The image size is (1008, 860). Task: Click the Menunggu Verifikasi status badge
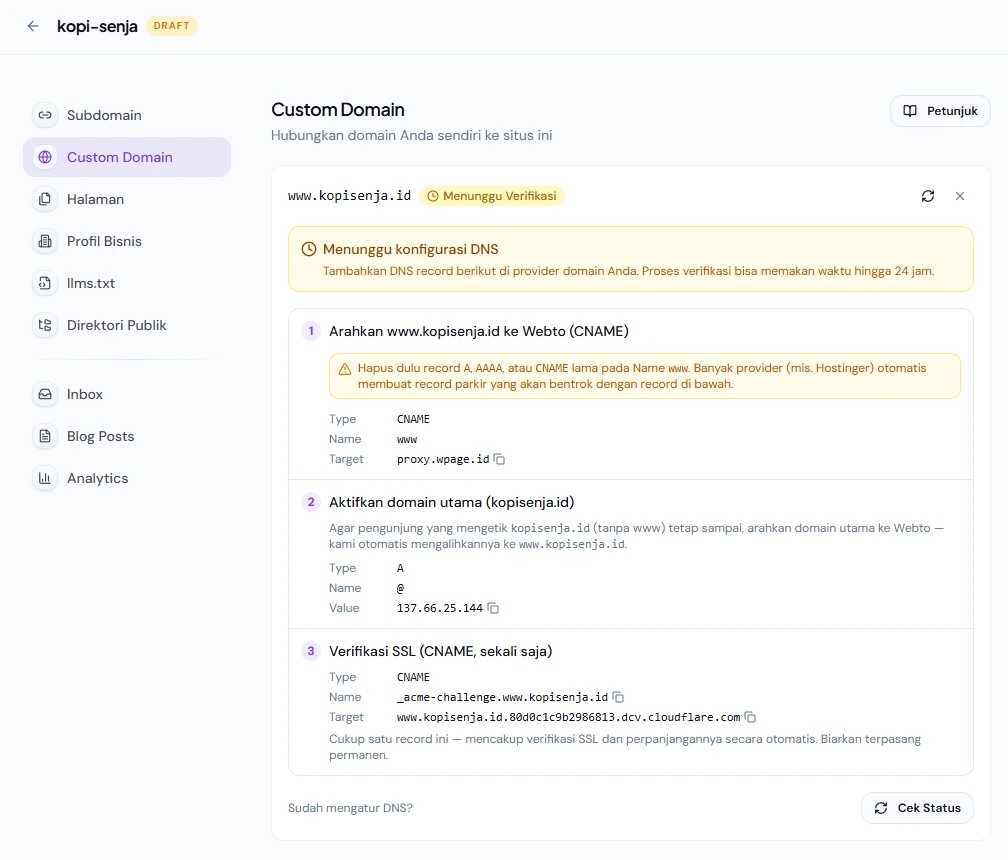492,196
